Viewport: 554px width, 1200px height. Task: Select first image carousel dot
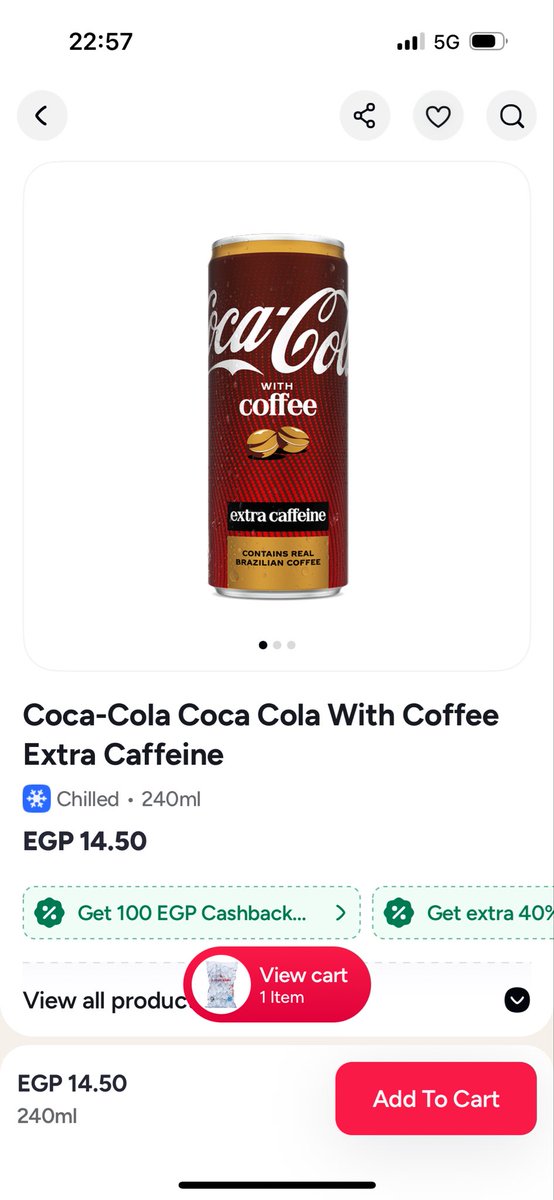coord(263,645)
